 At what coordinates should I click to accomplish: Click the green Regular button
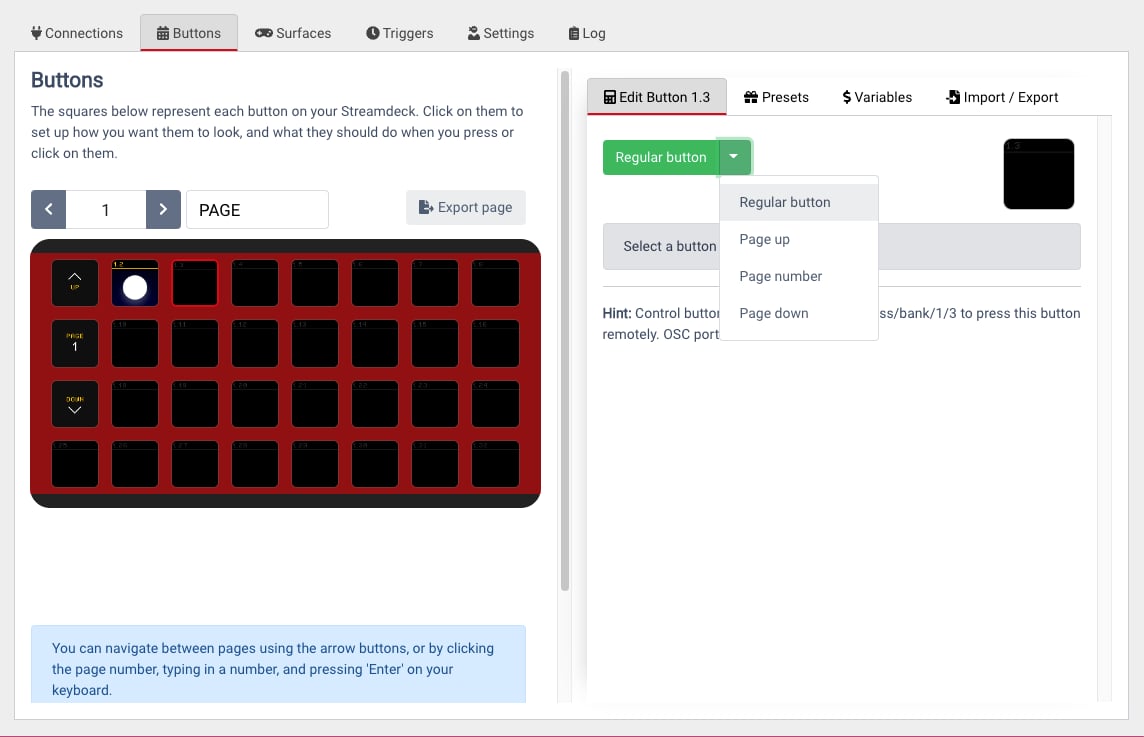660,157
